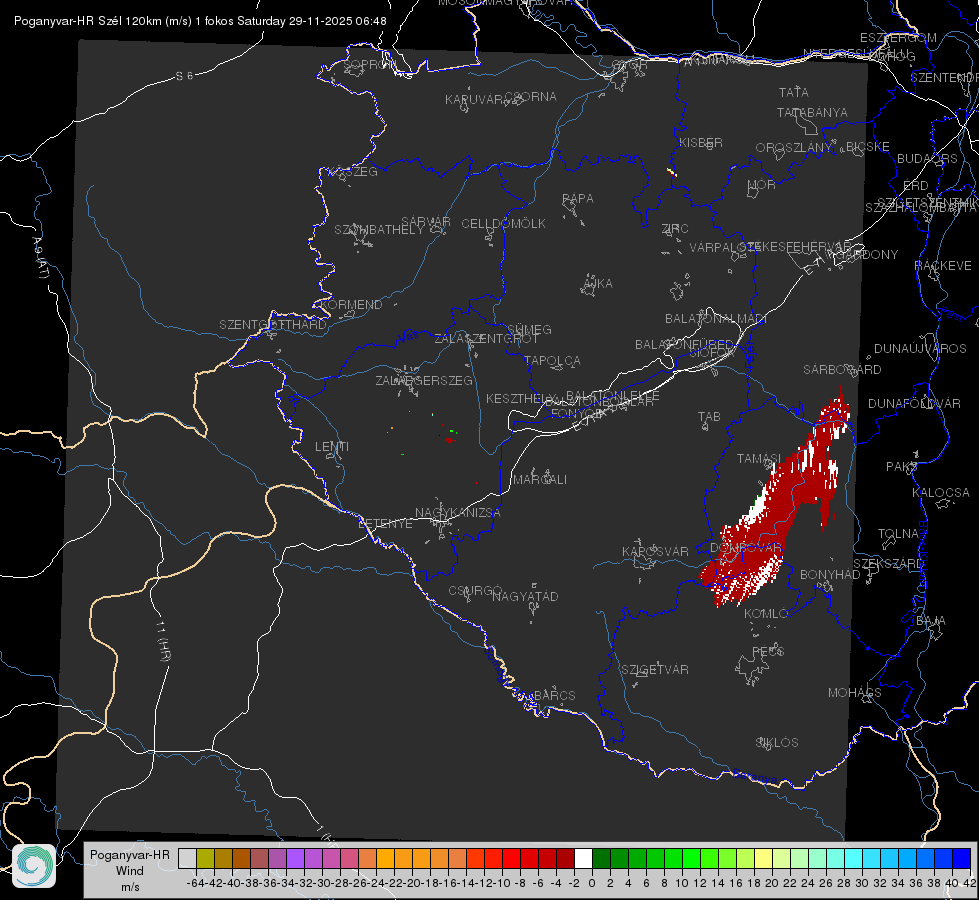Select the SZEKSZÁRD label
This screenshot has width=979, height=900.
point(889,564)
